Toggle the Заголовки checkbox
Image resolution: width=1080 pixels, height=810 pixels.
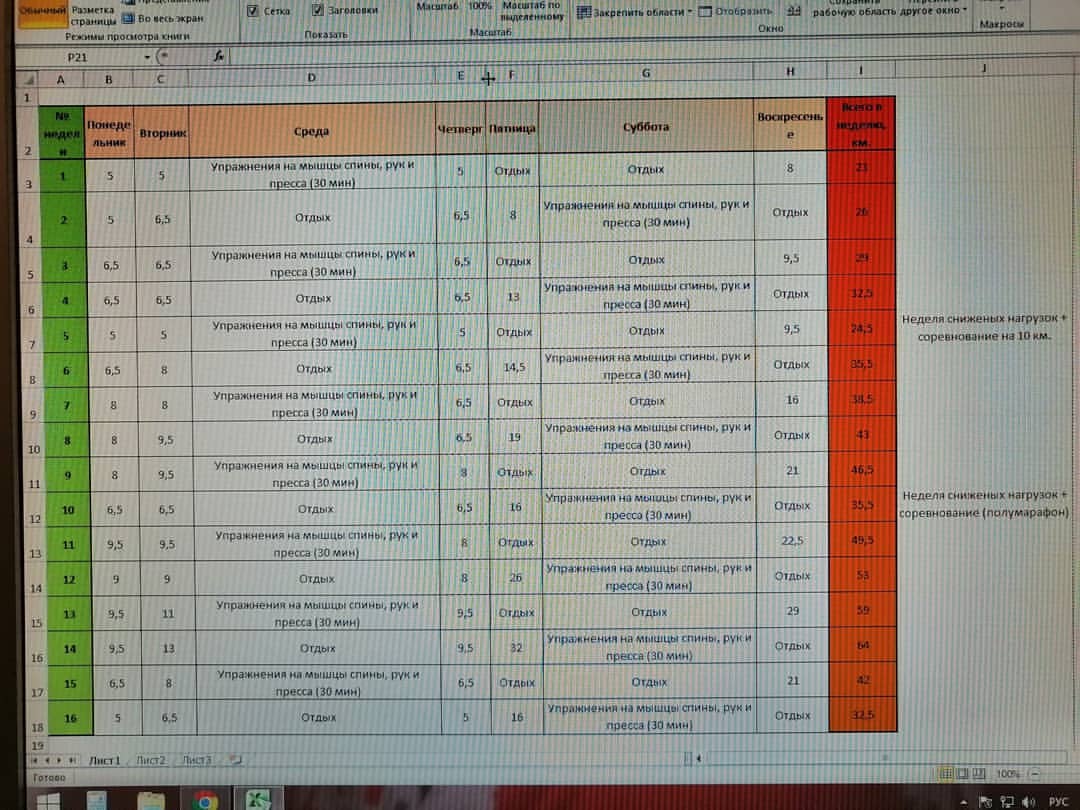coord(318,10)
